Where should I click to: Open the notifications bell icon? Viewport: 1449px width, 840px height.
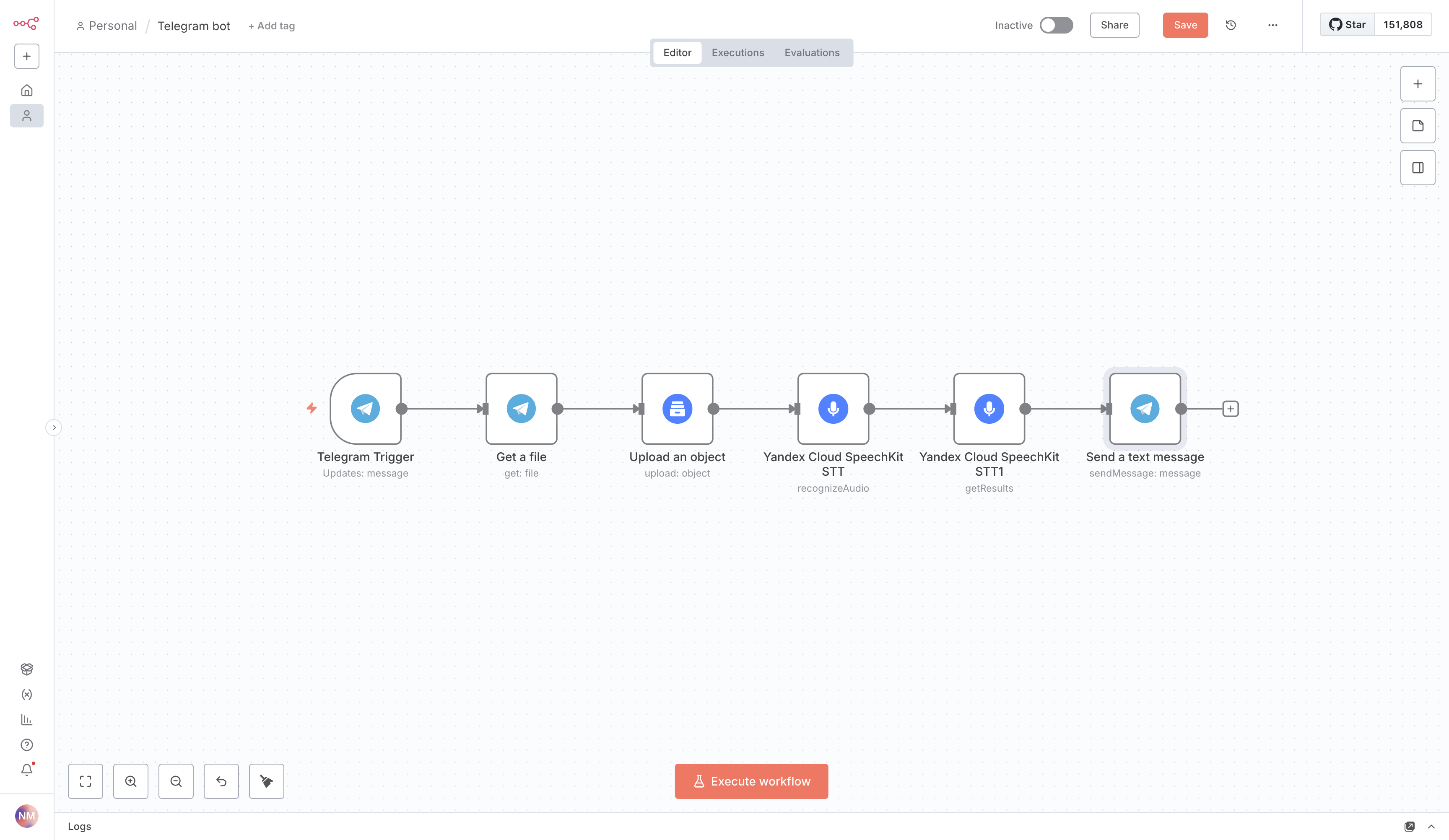click(x=26, y=769)
